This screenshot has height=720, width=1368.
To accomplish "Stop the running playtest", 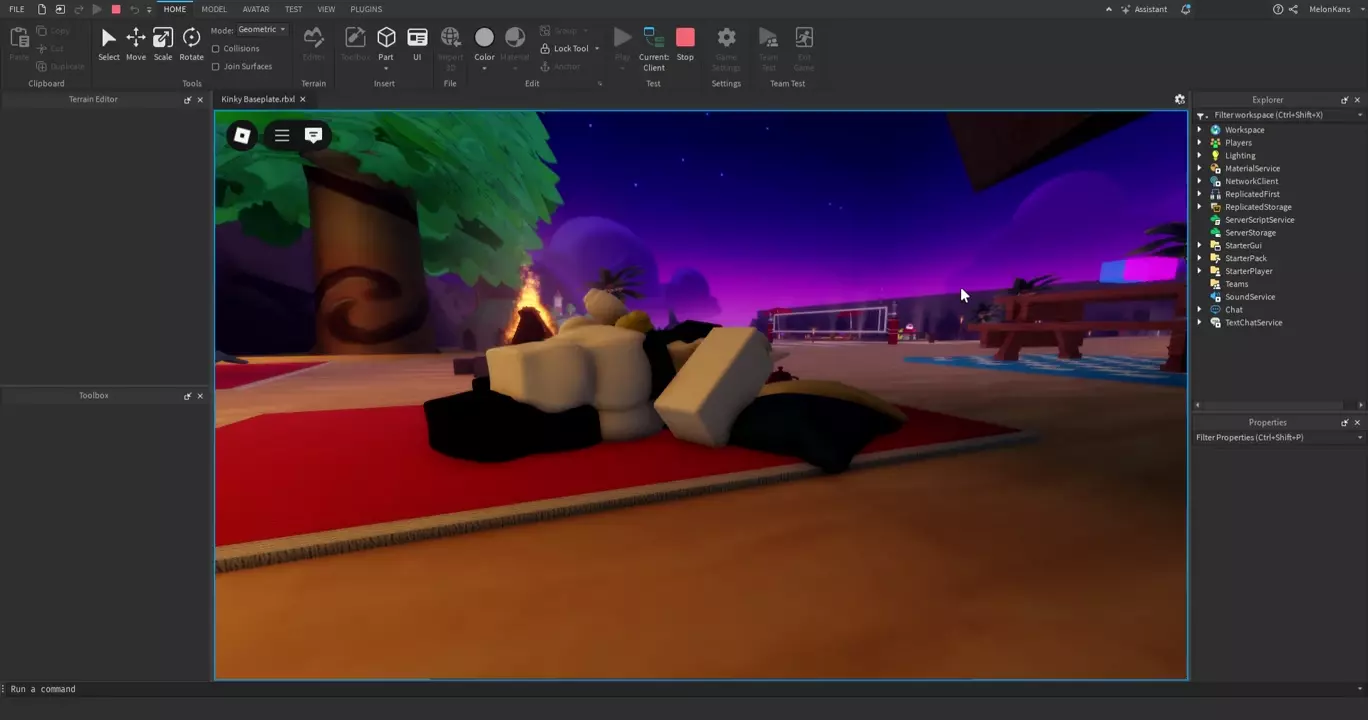I will [x=685, y=44].
